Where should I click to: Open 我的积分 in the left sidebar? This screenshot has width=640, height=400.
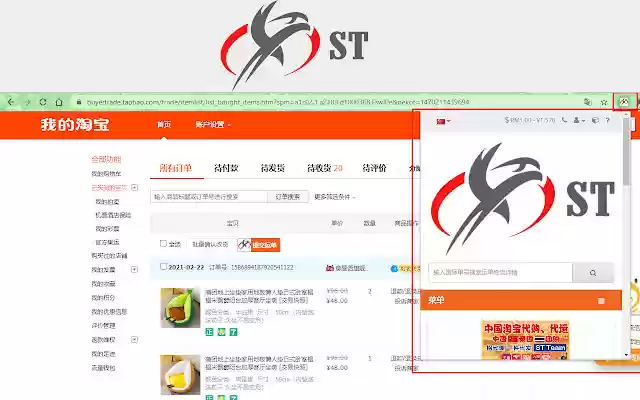coord(103,298)
